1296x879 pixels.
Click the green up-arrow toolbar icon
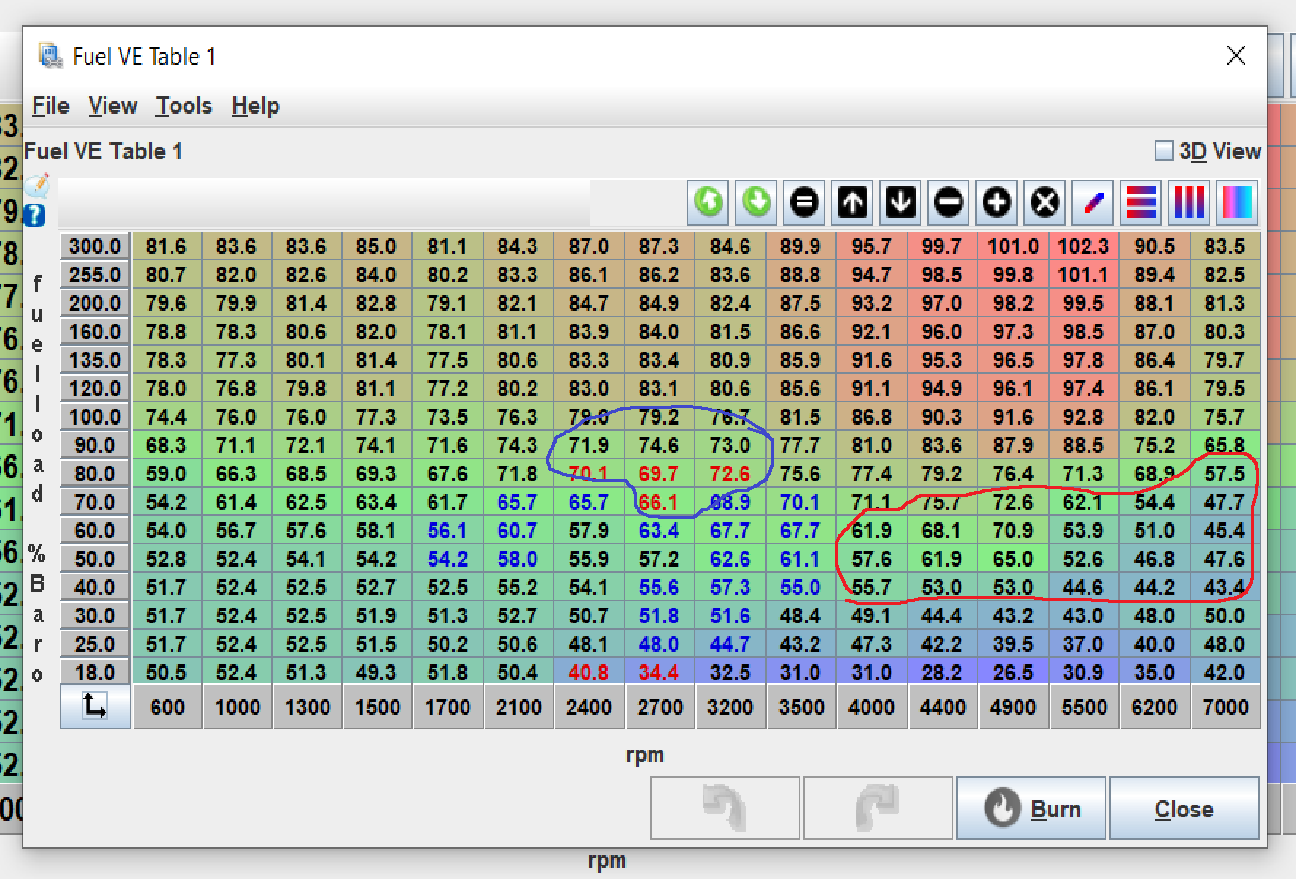708,203
